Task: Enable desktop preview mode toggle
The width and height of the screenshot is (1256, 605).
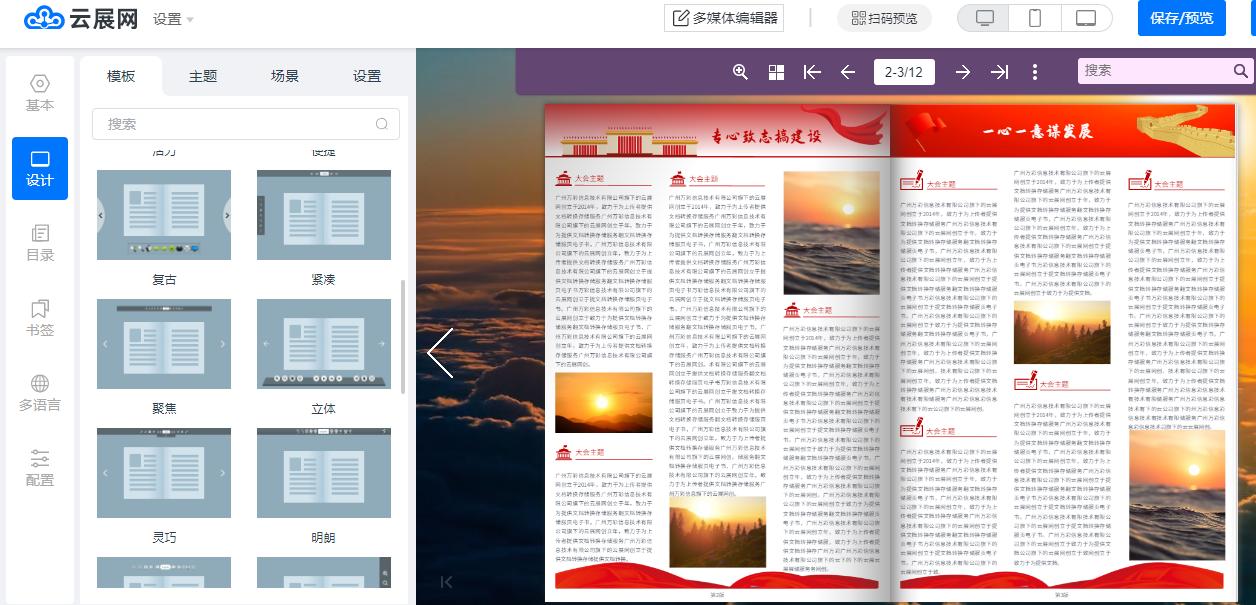Action: pyautogui.click(x=983, y=18)
